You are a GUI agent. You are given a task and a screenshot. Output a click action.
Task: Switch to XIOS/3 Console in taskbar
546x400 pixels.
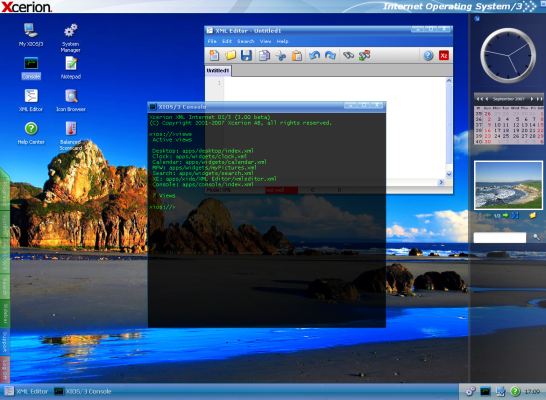click(83, 392)
